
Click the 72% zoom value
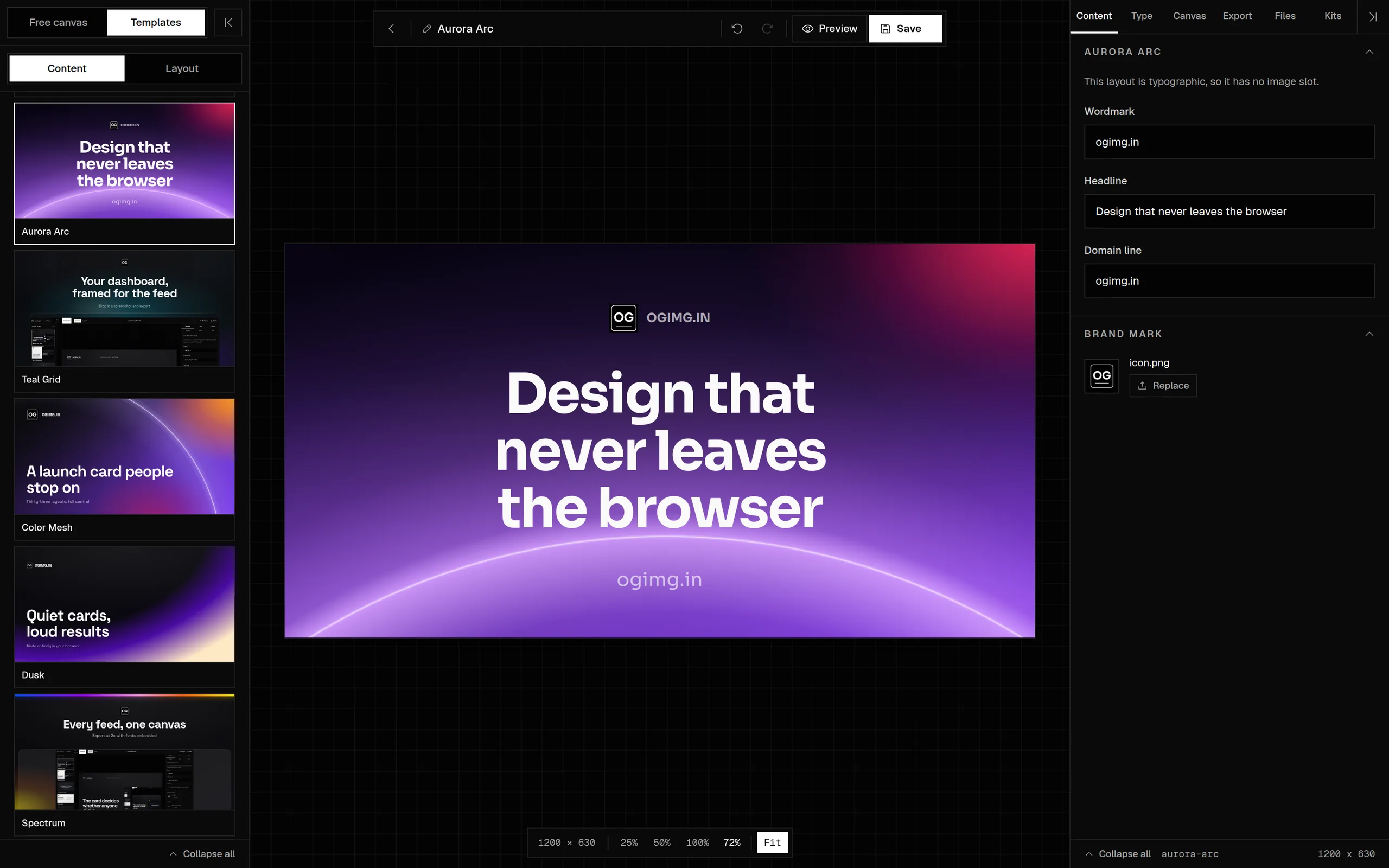pos(731,842)
